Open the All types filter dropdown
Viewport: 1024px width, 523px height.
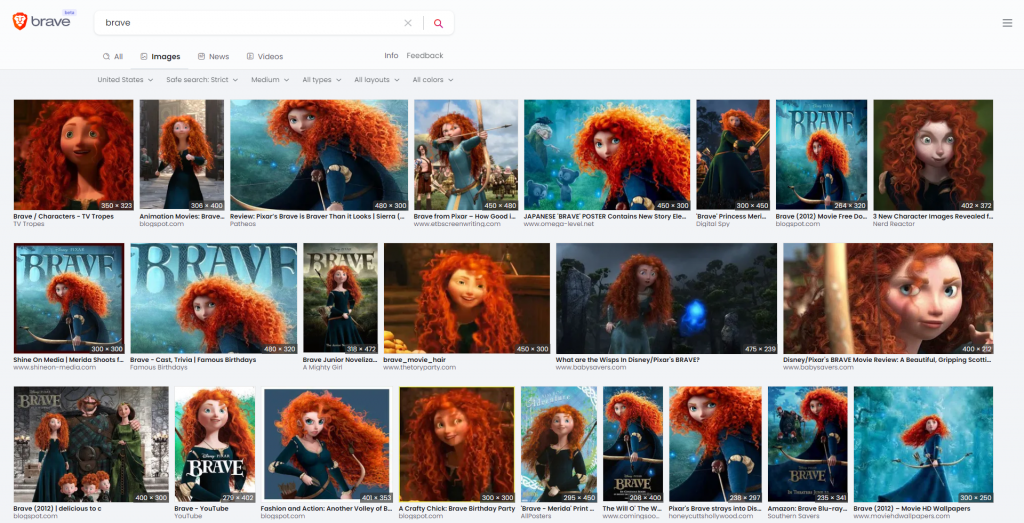(x=321, y=80)
